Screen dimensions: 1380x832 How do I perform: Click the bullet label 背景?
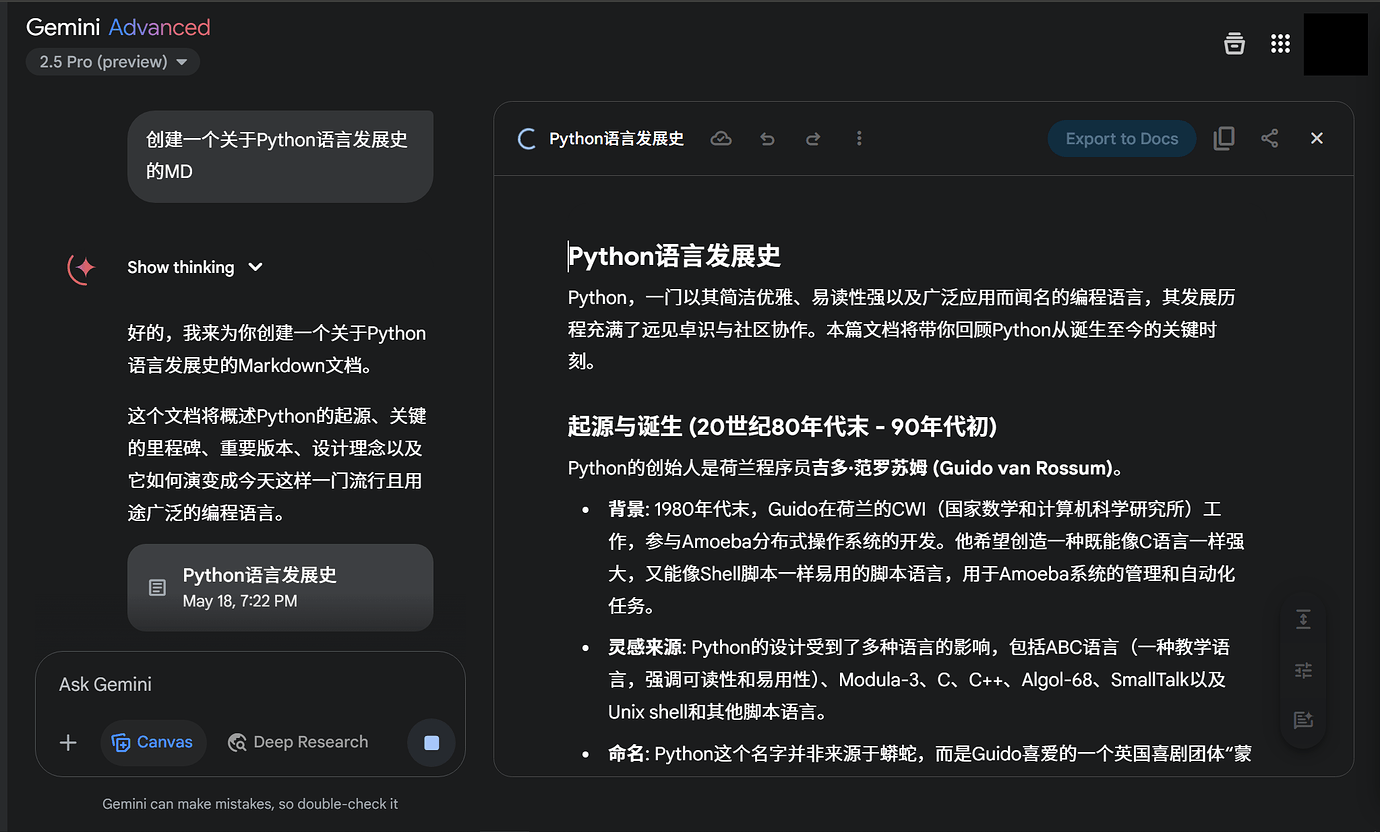pyautogui.click(x=627, y=510)
